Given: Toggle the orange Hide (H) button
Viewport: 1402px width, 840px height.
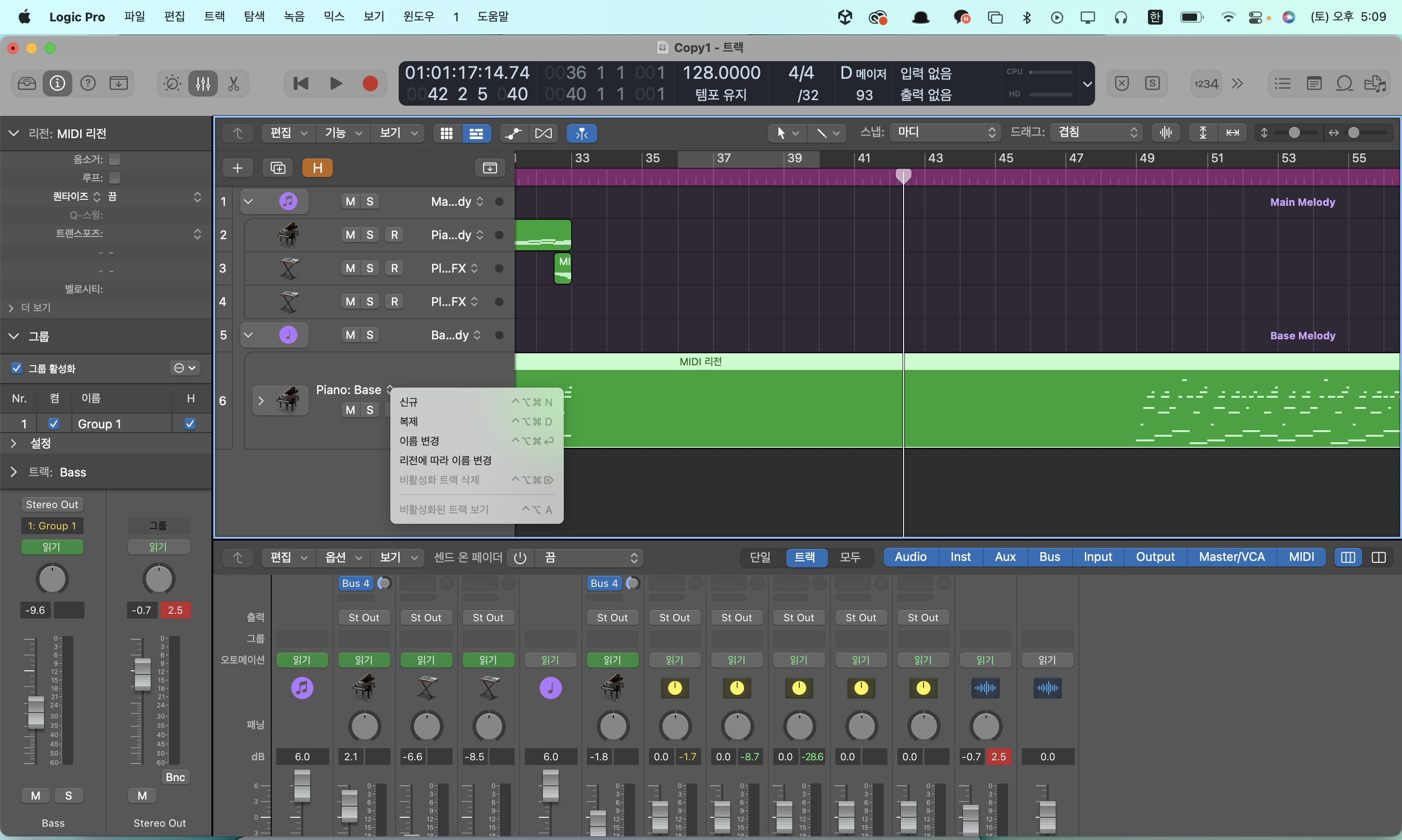Looking at the screenshot, I should coord(317,167).
